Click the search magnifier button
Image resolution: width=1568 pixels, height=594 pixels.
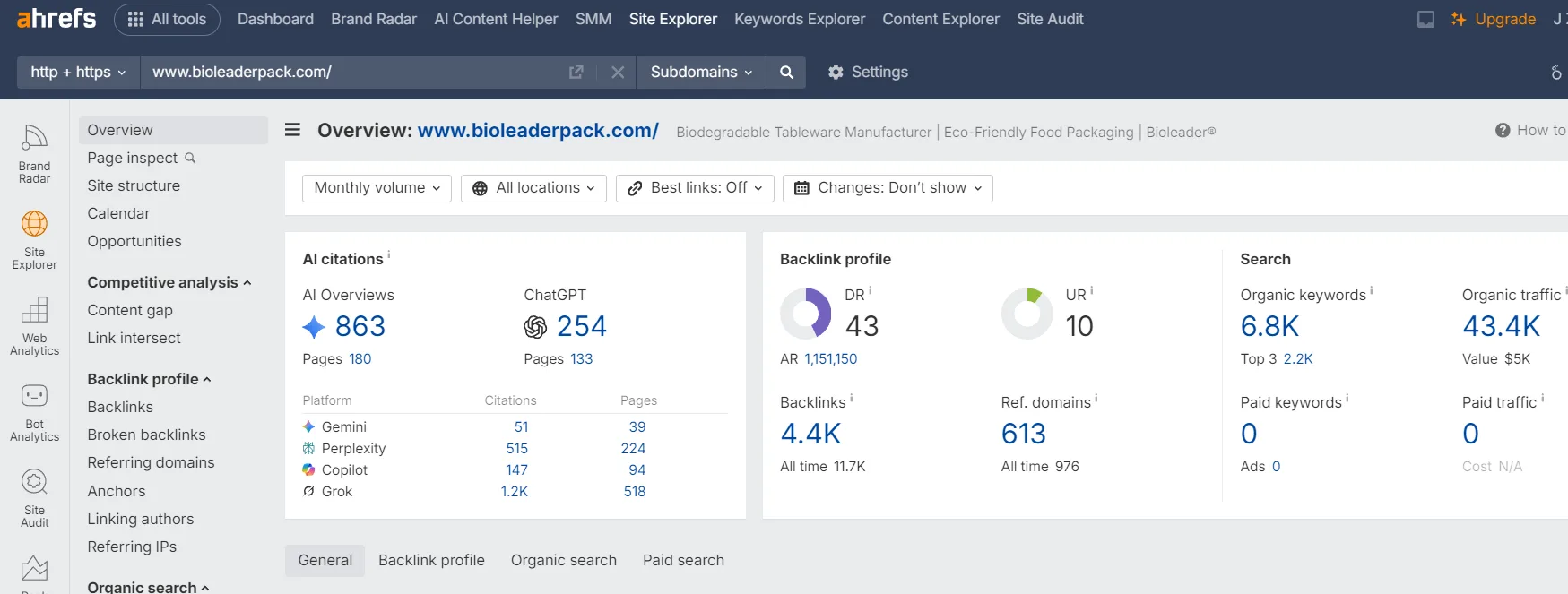coord(786,72)
